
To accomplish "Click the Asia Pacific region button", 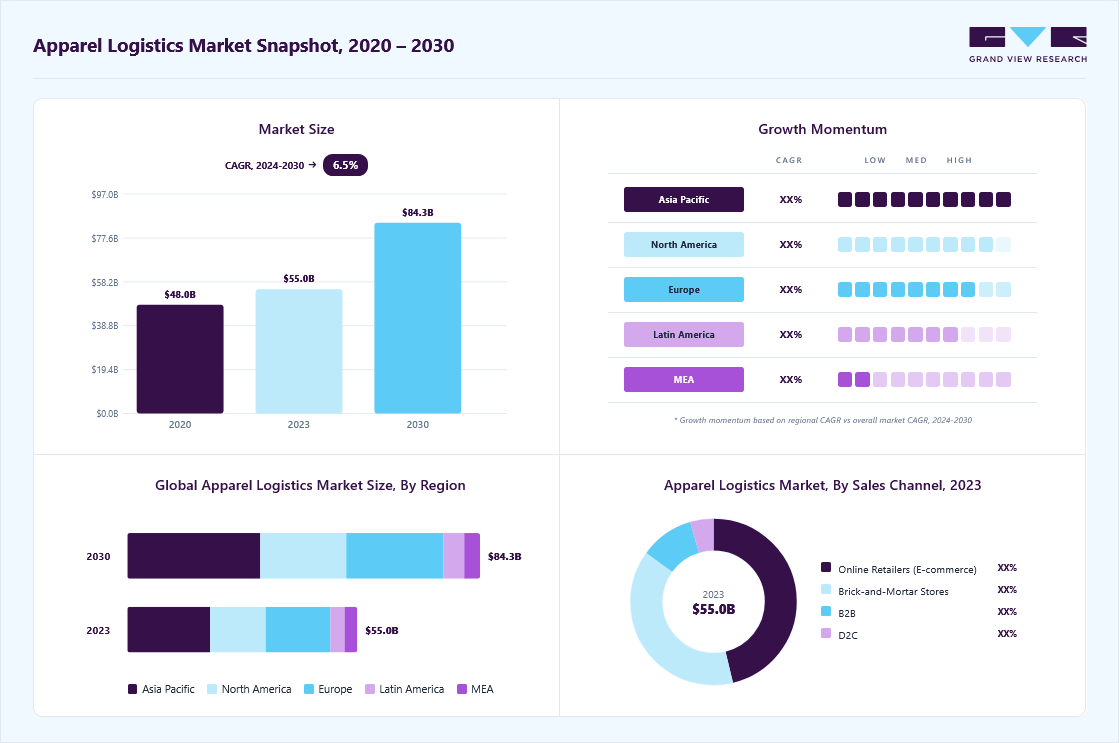I will (x=684, y=199).
